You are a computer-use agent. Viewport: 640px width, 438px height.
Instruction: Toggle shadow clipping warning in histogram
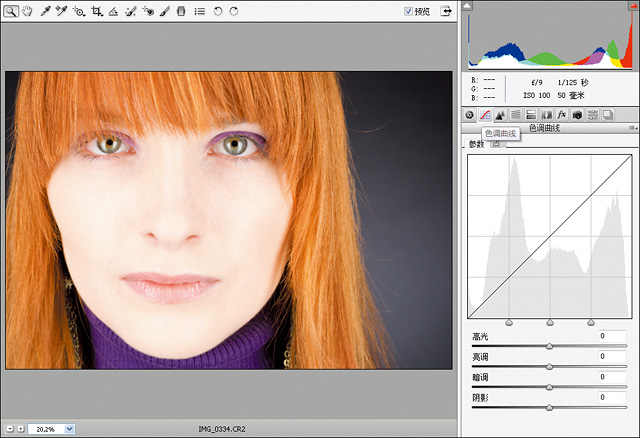coord(467,6)
